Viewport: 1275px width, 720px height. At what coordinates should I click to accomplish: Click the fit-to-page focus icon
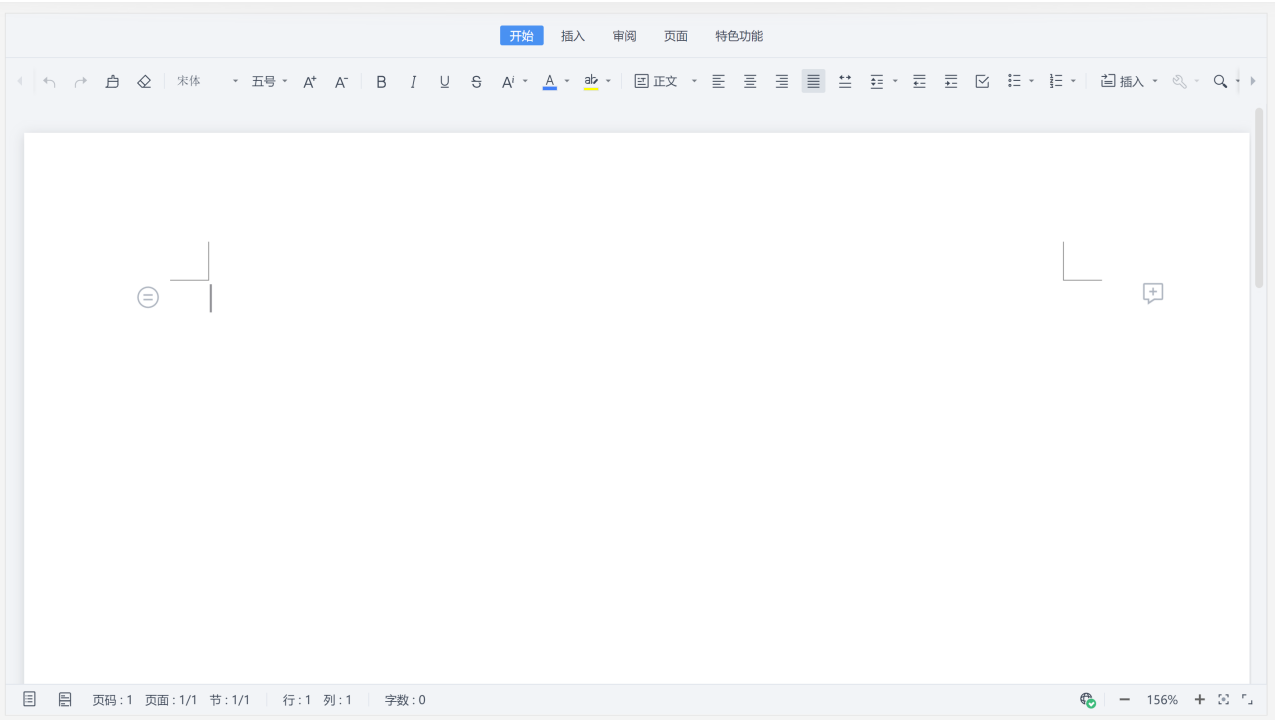click(1224, 700)
